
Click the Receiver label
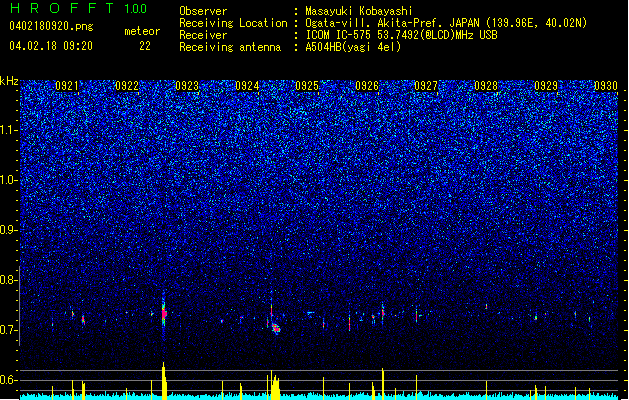tap(203, 35)
